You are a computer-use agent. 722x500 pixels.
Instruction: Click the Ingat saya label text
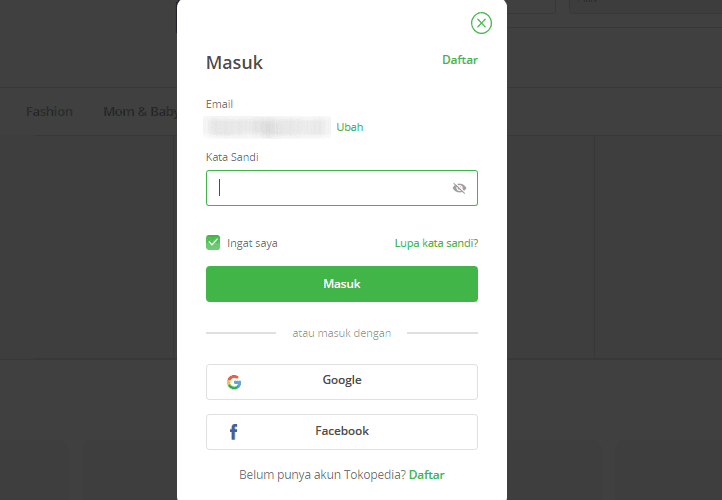click(252, 243)
